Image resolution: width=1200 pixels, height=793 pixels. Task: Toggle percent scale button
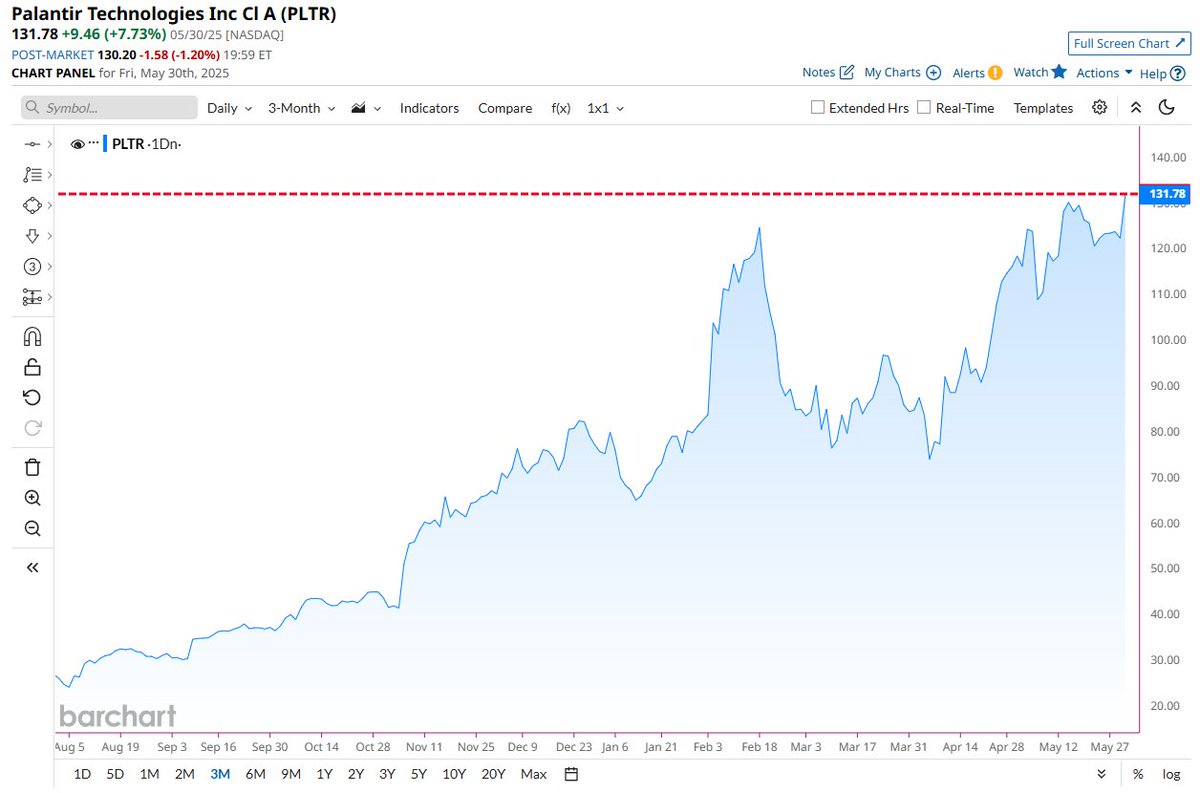(x=1138, y=774)
